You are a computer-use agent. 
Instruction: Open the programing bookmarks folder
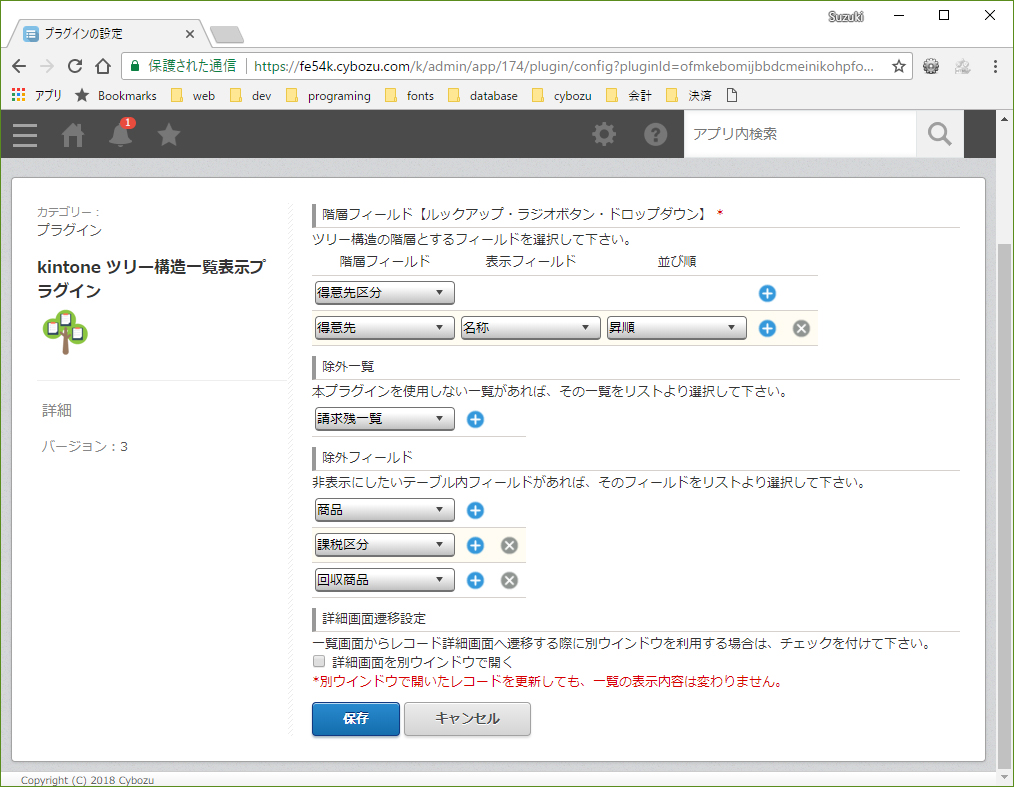point(329,96)
